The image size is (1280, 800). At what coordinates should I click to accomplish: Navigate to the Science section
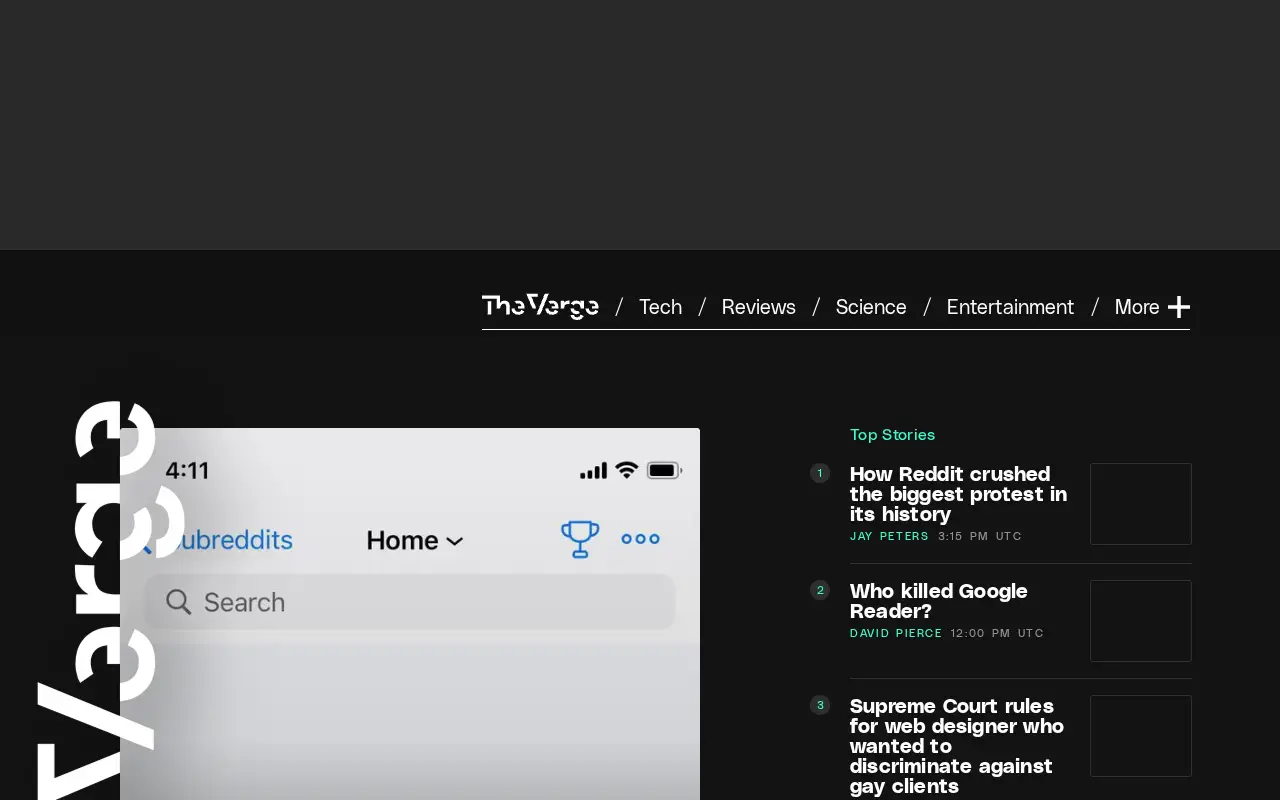point(871,307)
